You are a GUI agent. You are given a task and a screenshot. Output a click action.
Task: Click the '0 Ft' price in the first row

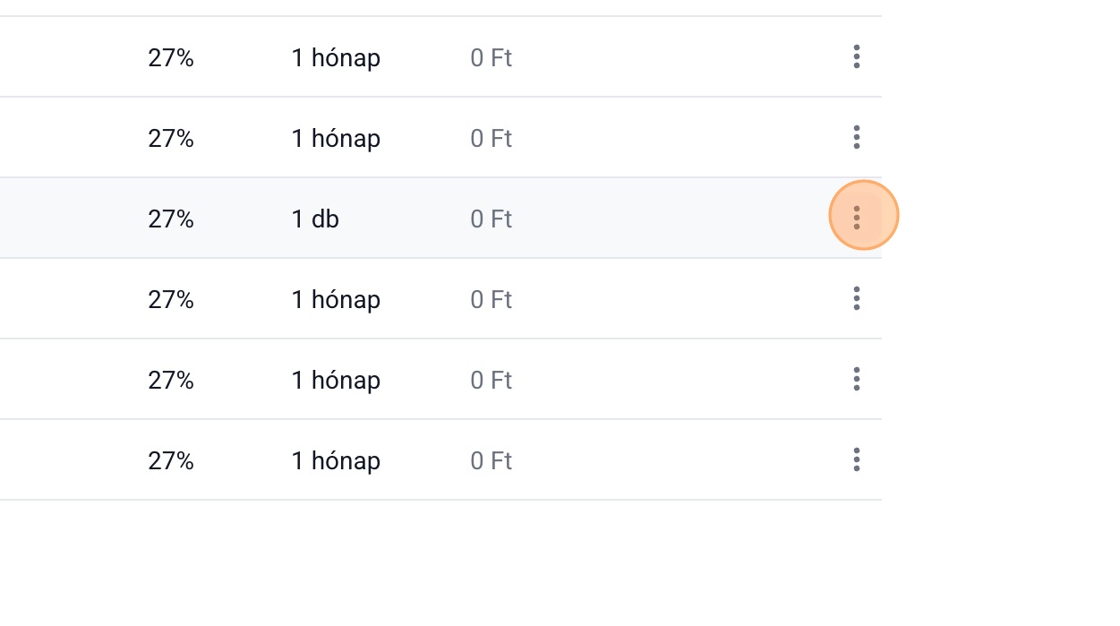point(491,58)
